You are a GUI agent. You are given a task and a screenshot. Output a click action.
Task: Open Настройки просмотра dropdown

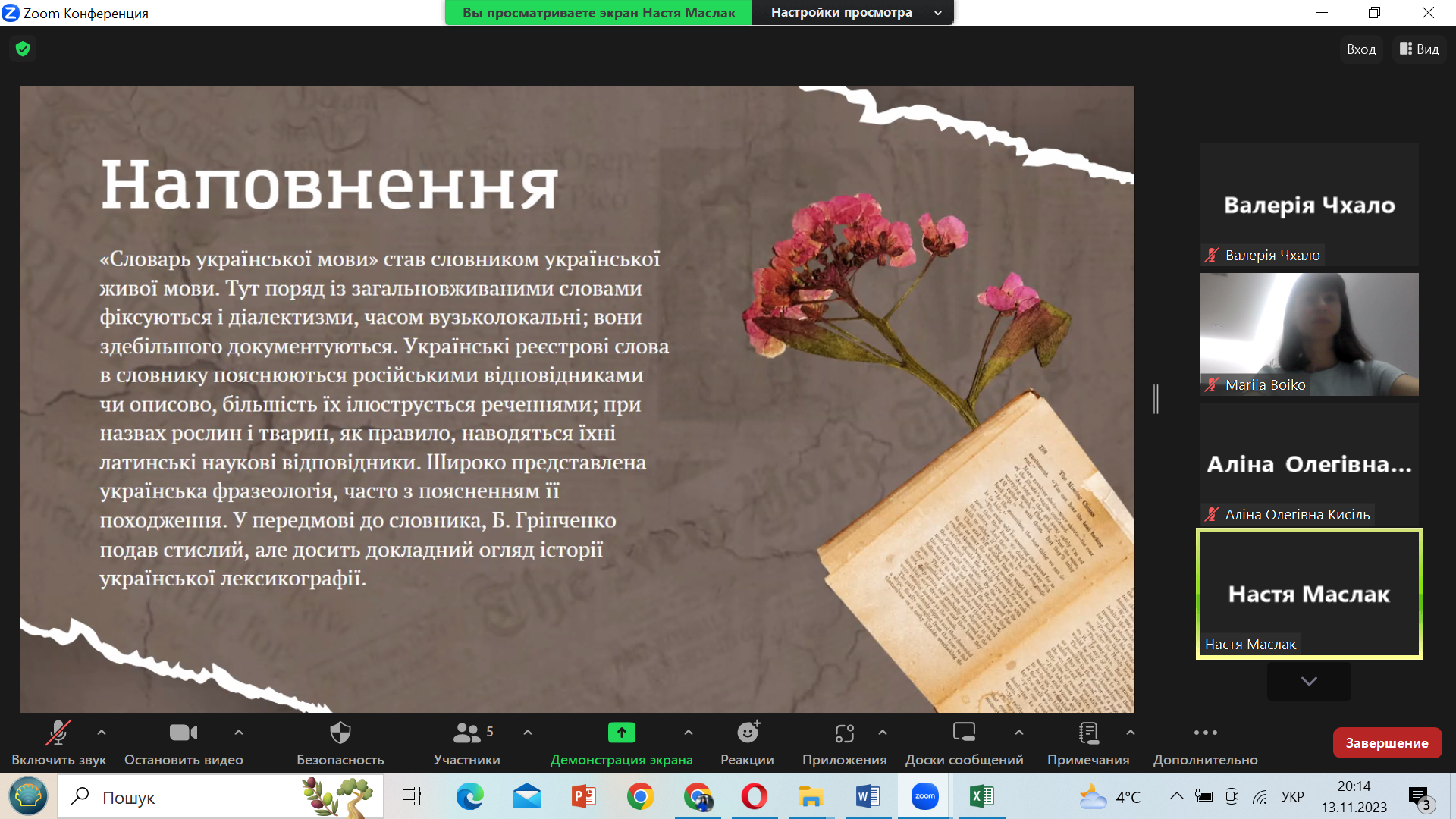853,13
